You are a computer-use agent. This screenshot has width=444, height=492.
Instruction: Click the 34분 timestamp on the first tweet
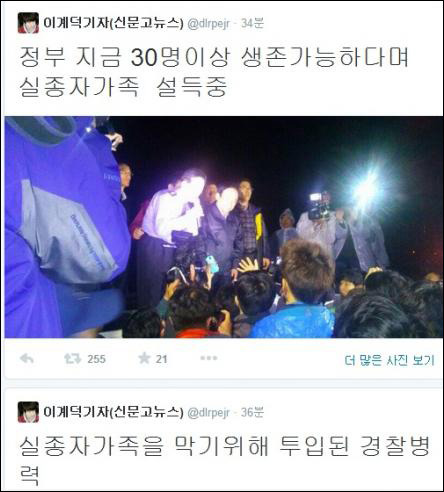pos(252,23)
